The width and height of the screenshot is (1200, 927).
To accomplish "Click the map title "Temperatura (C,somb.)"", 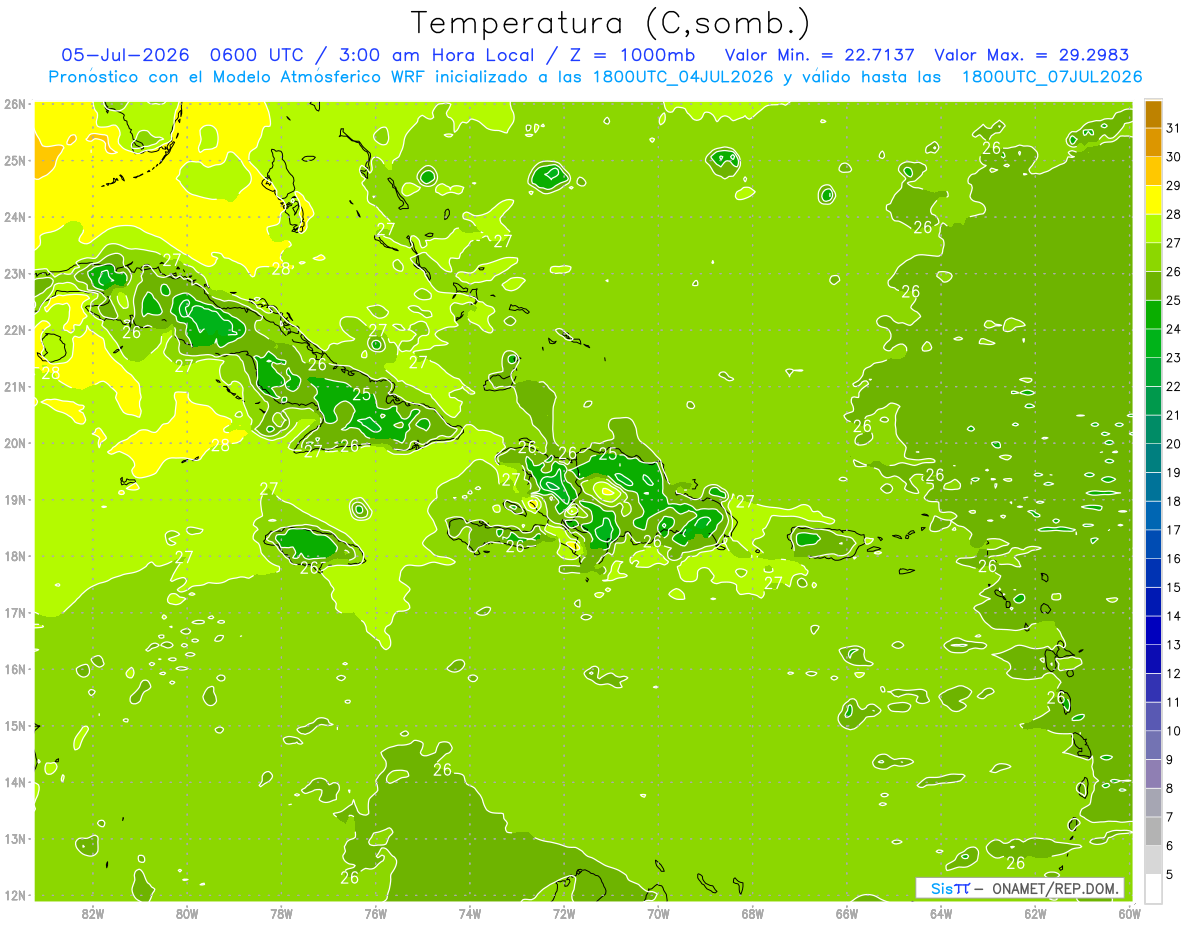I will tap(610, 24).
